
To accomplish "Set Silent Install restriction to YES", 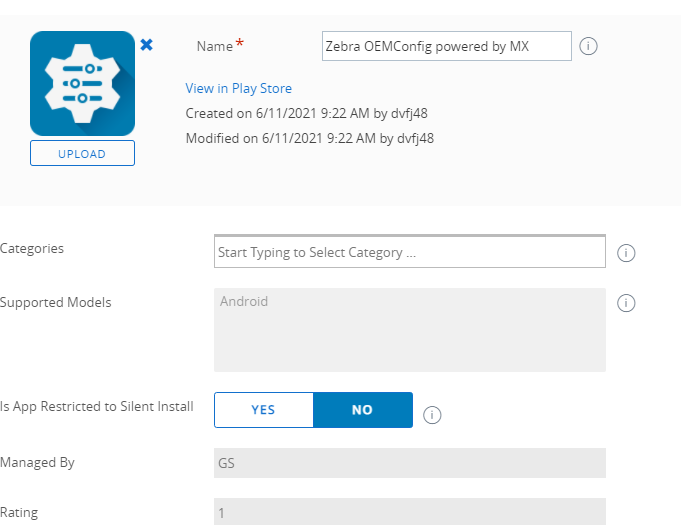I will pyautogui.click(x=264, y=410).
